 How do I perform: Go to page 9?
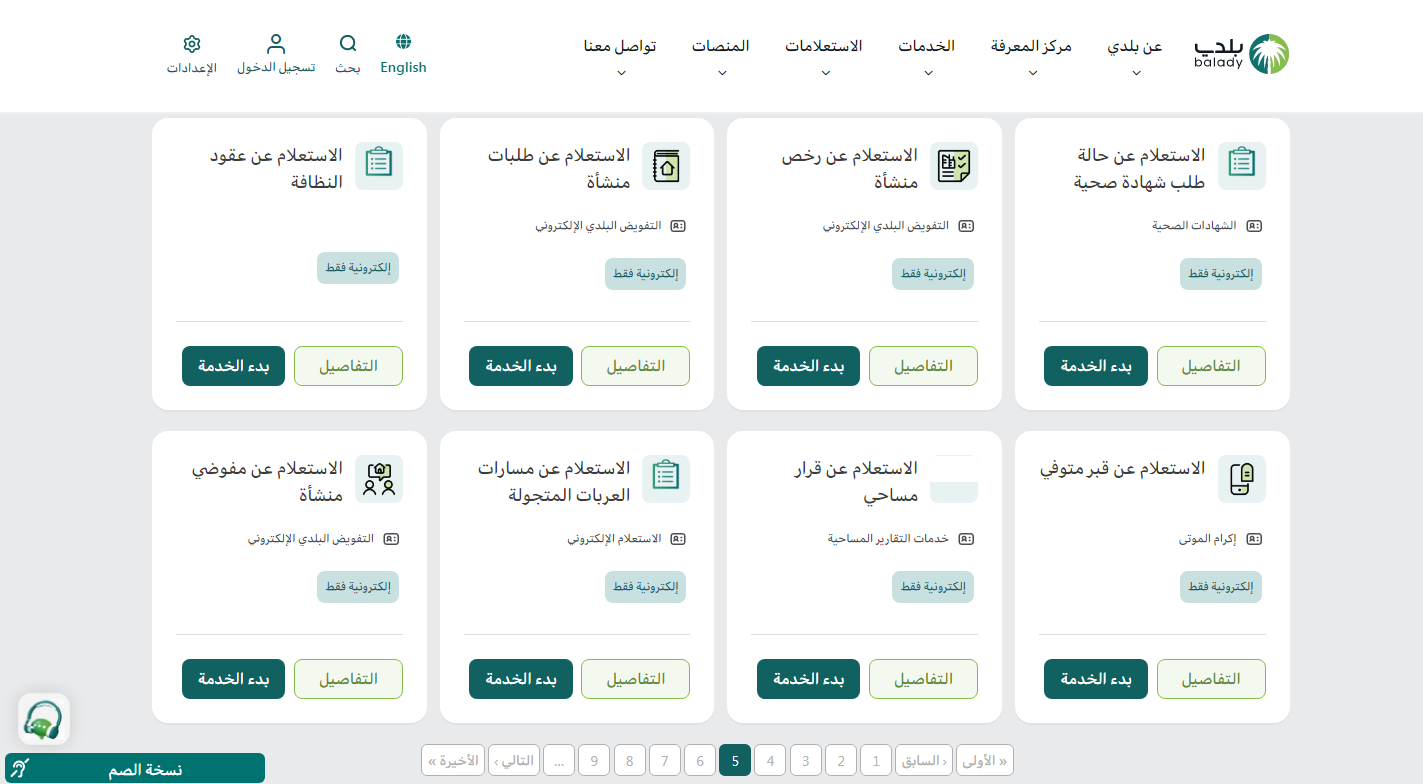[x=594, y=761]
